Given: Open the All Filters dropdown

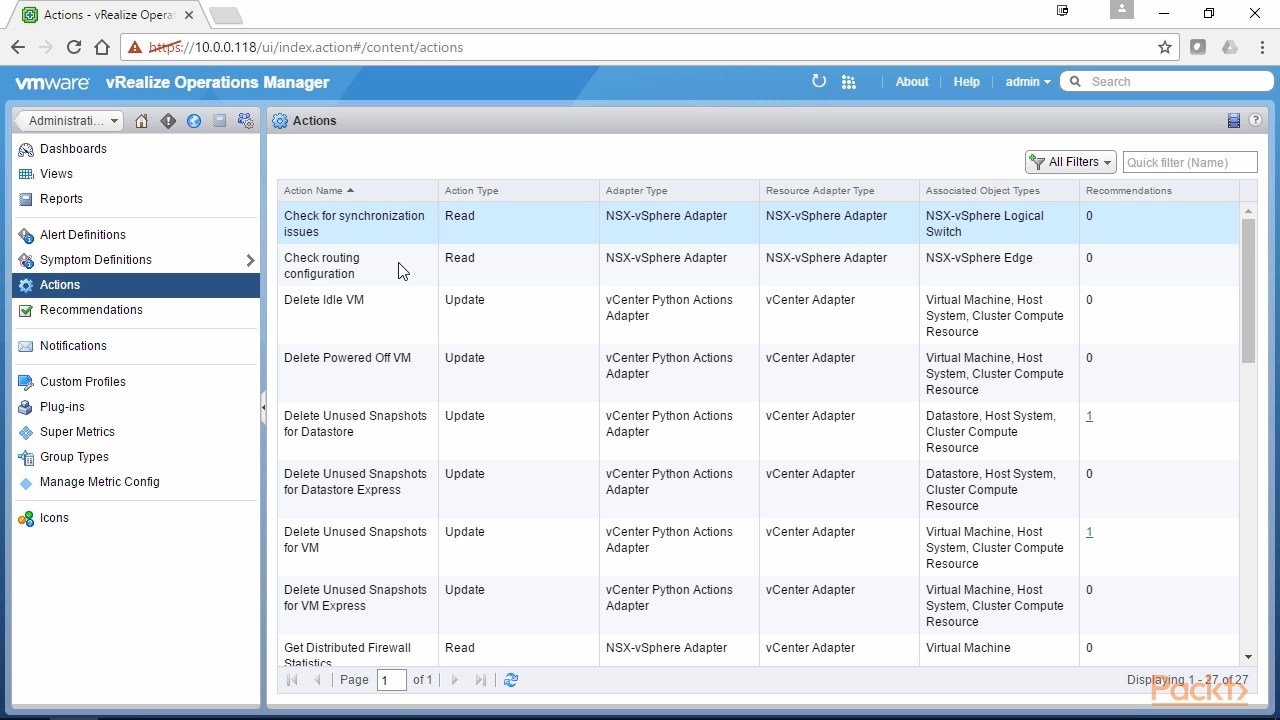Looking at the screenshot, I should 1071,162.
